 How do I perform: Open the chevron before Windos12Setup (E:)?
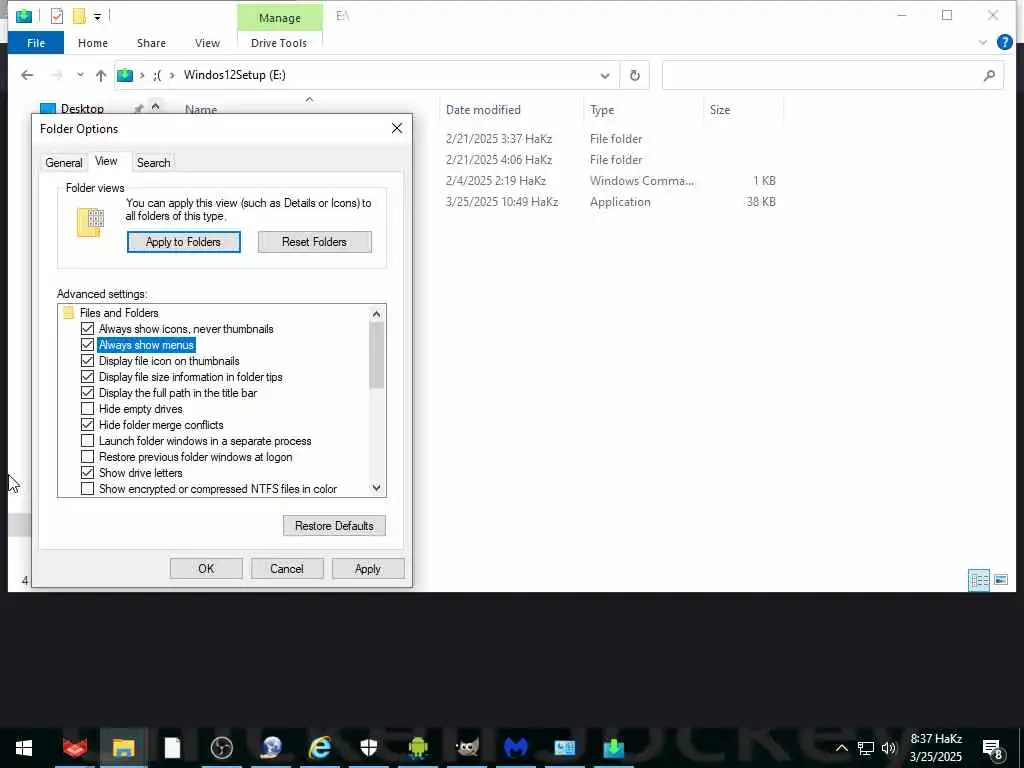coord(172,75)
